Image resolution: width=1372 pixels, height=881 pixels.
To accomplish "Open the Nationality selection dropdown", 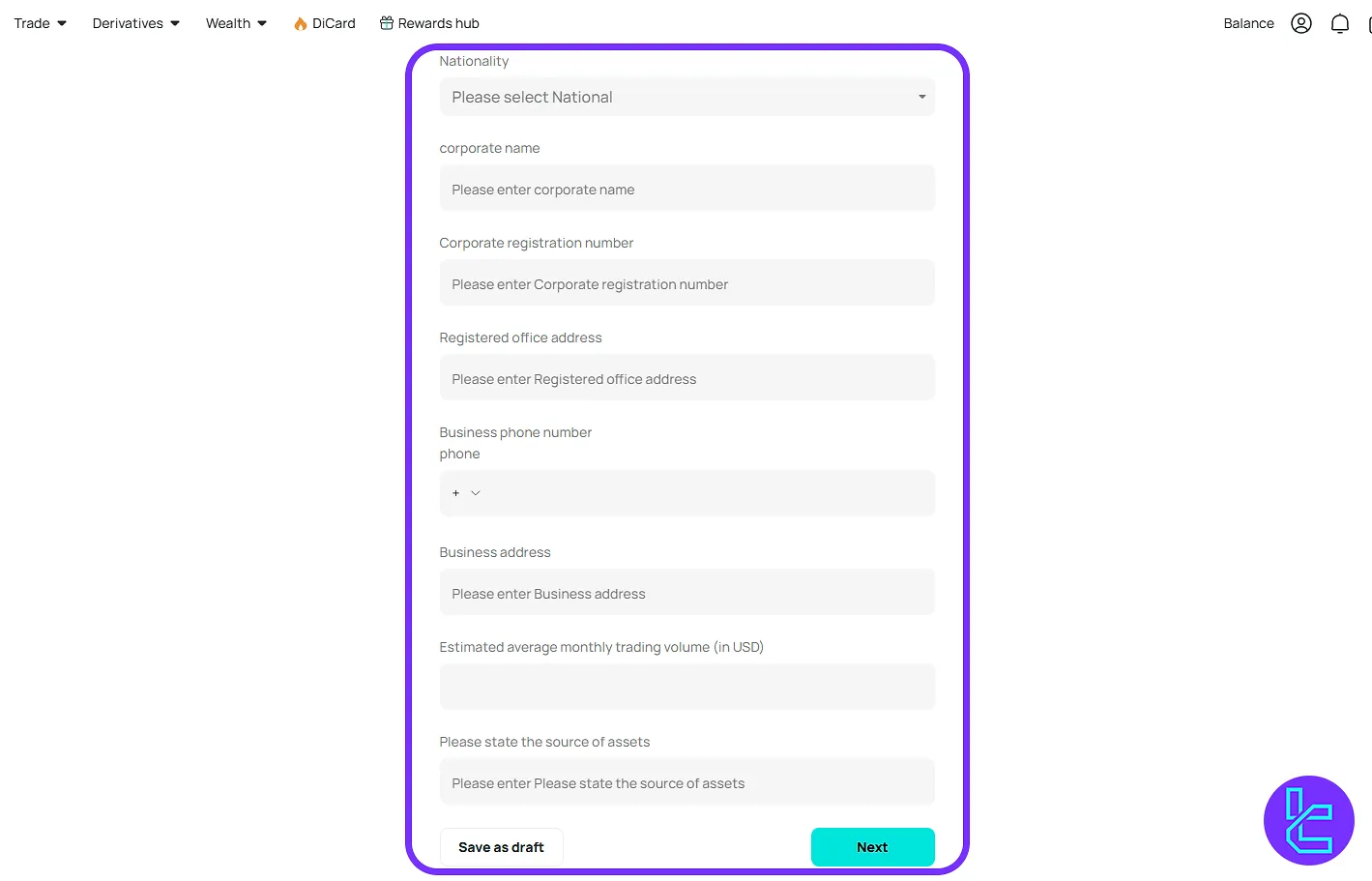I will (686, 97).
